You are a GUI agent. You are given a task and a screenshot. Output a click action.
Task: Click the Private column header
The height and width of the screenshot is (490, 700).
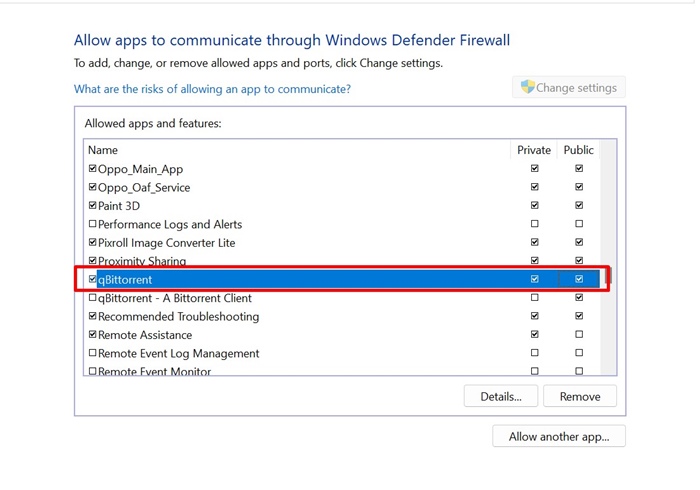pyautogui.click(x=533, y=150)
